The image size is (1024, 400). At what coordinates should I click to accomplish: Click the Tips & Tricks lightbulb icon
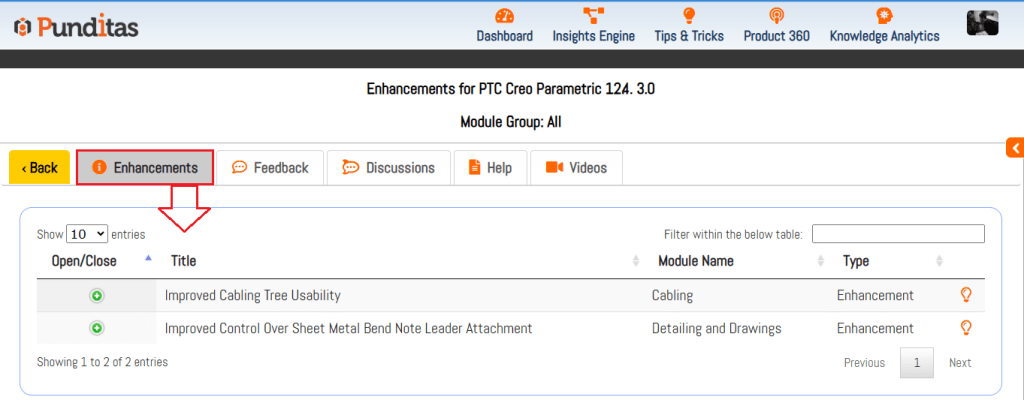(x=688, y=17)
